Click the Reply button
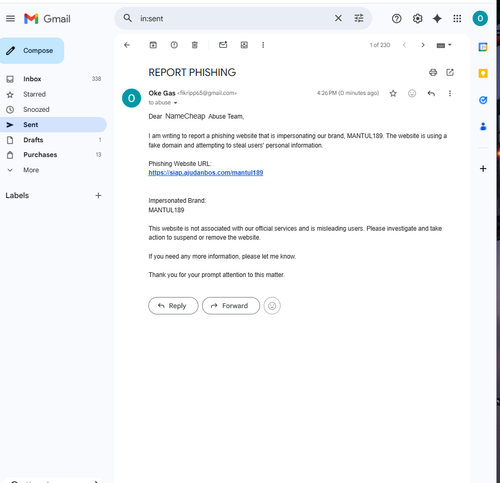 point(173,306)
